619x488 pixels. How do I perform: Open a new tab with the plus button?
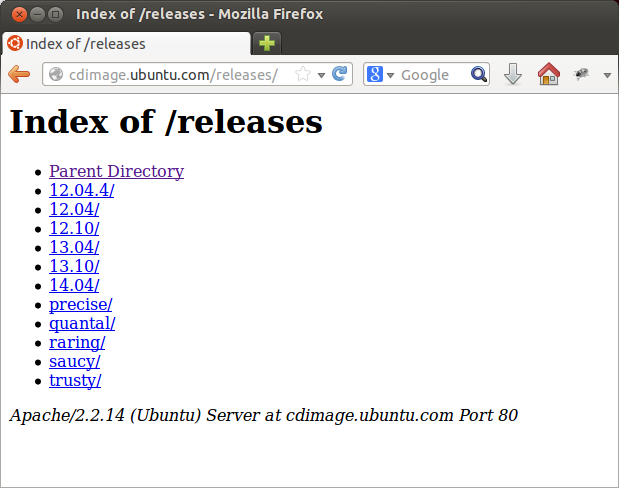tap(267, 43)
